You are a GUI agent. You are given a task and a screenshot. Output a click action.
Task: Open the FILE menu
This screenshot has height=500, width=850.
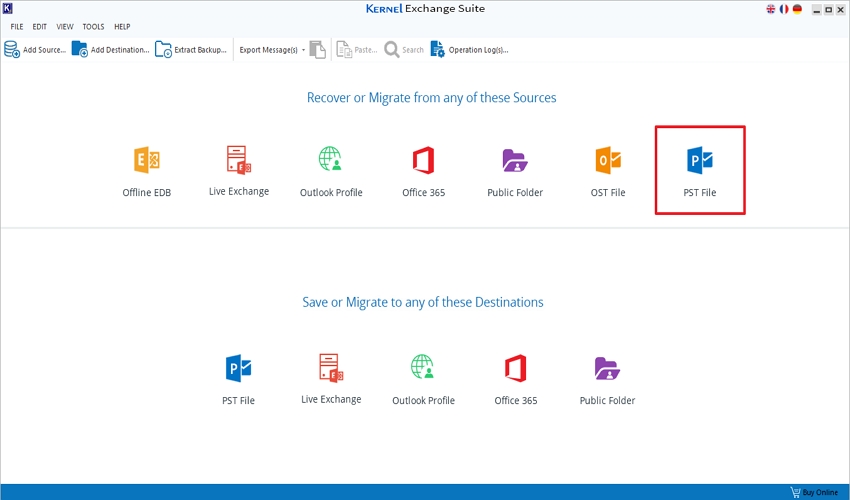pos(17,27)
